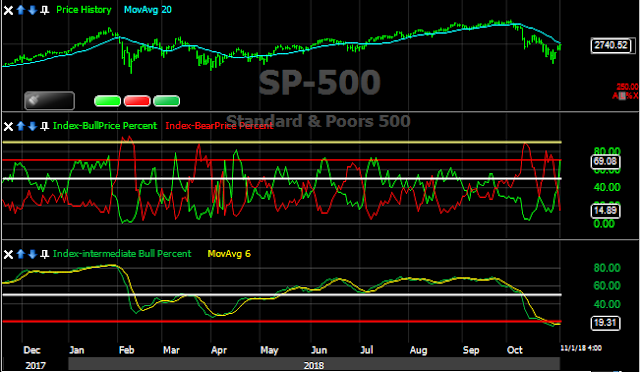Screen dimensions: 640x372
Task: Click the 2740.52 price value box
Action: pyautogui.click(x=611, y=45)
